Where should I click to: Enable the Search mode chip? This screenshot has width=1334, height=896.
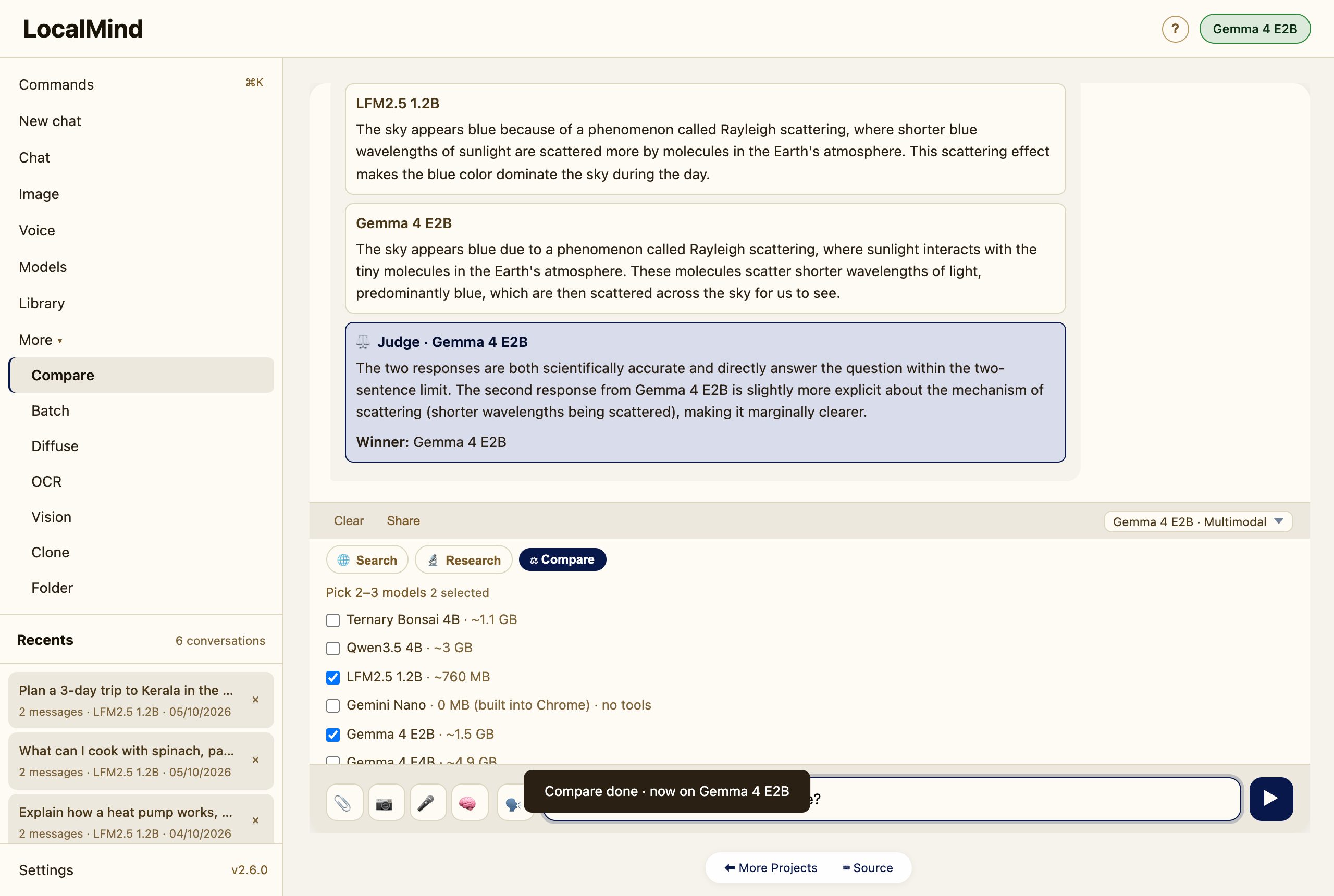(x=367, y=560)
